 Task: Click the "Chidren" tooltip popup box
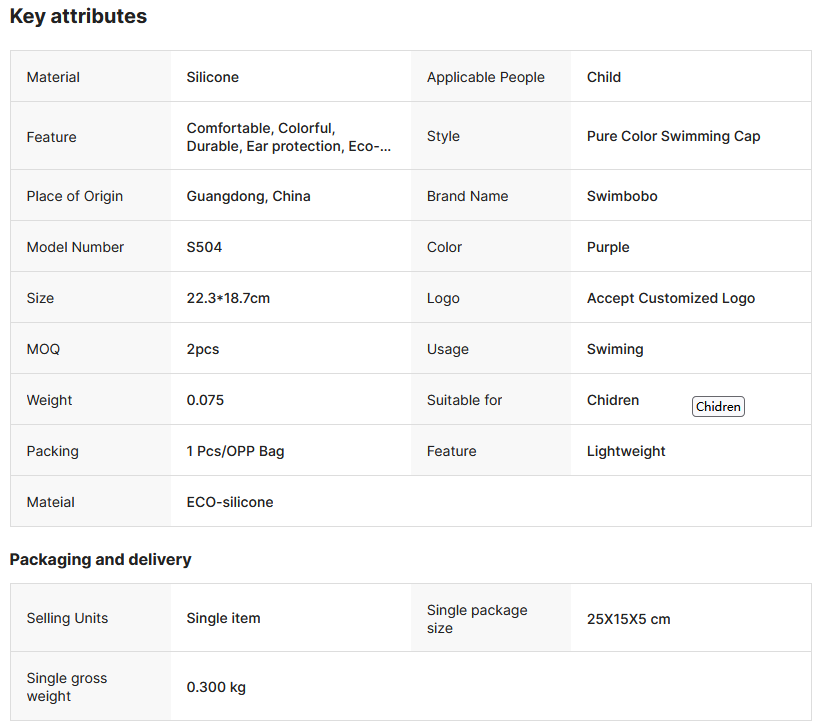pos(718,406)
